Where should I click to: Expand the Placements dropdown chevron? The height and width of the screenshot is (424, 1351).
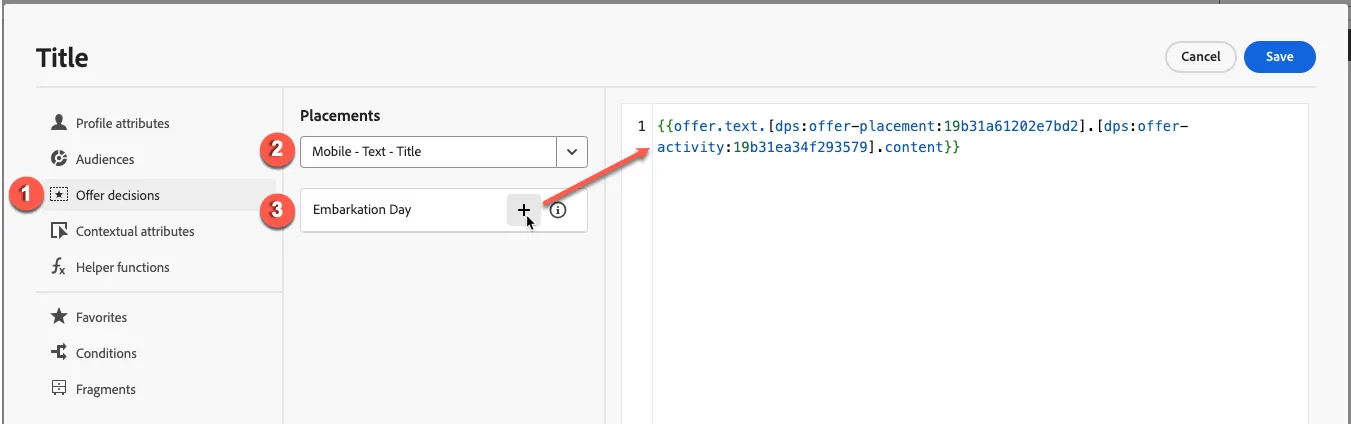click(572, 152)
